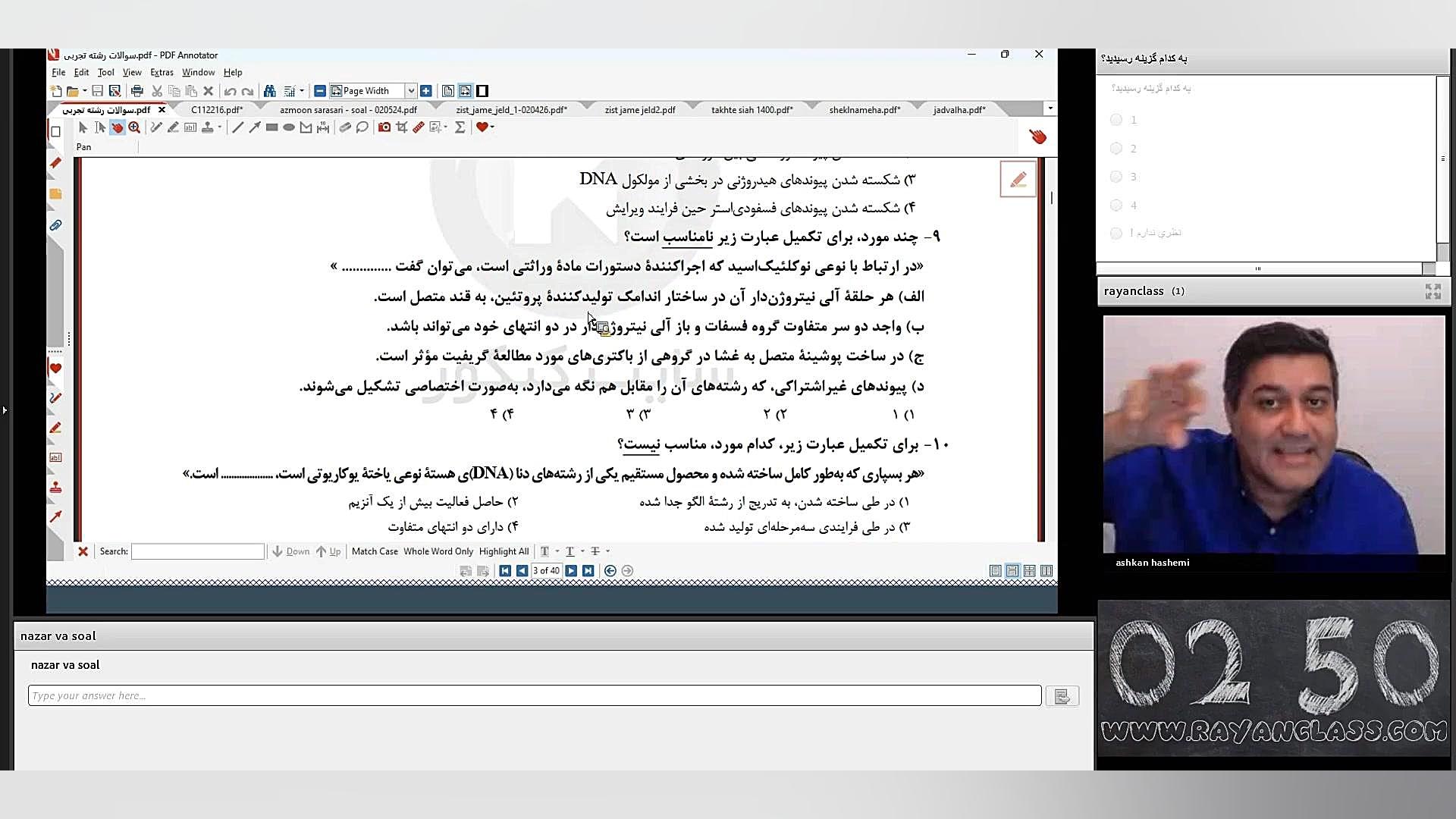
Task: Choose the Ellipse shape tool
Action: [x=289, y=127]
